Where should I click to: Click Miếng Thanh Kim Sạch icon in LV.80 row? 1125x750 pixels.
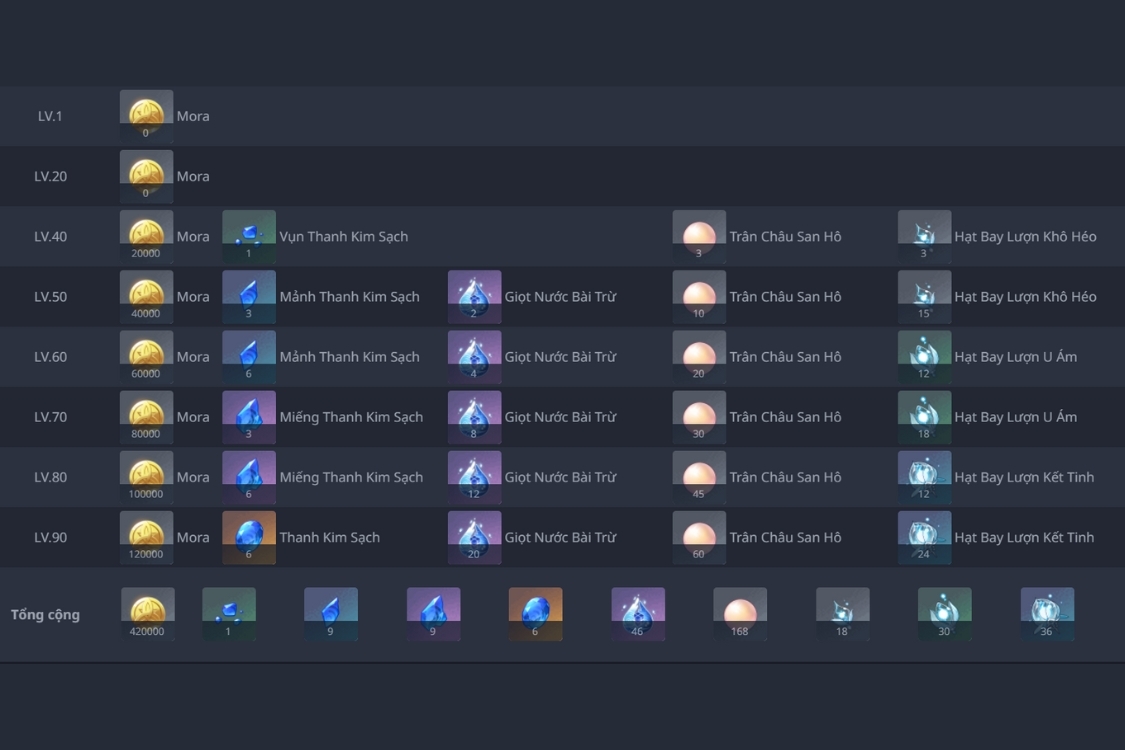(249, 477)
